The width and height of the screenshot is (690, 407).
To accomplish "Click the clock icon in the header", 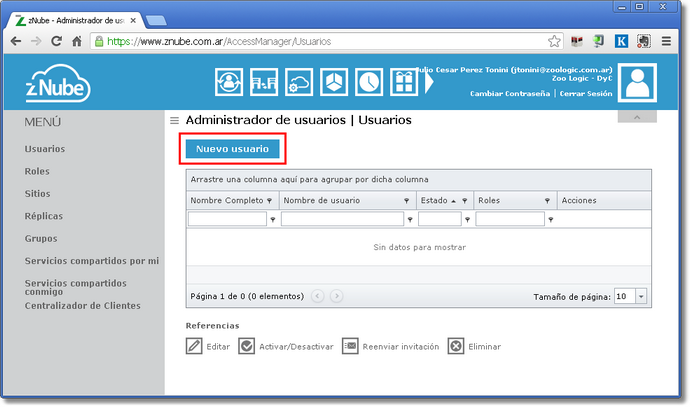I will 369,82.
